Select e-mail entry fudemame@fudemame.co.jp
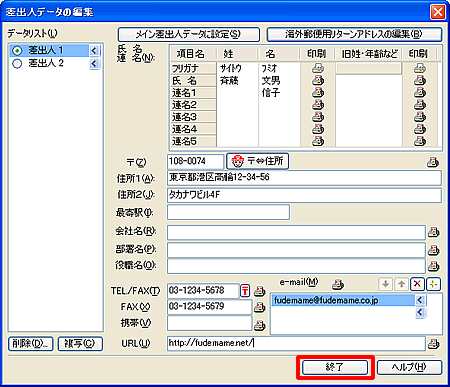Screen dimensions: 450x387 click(343, 300)
